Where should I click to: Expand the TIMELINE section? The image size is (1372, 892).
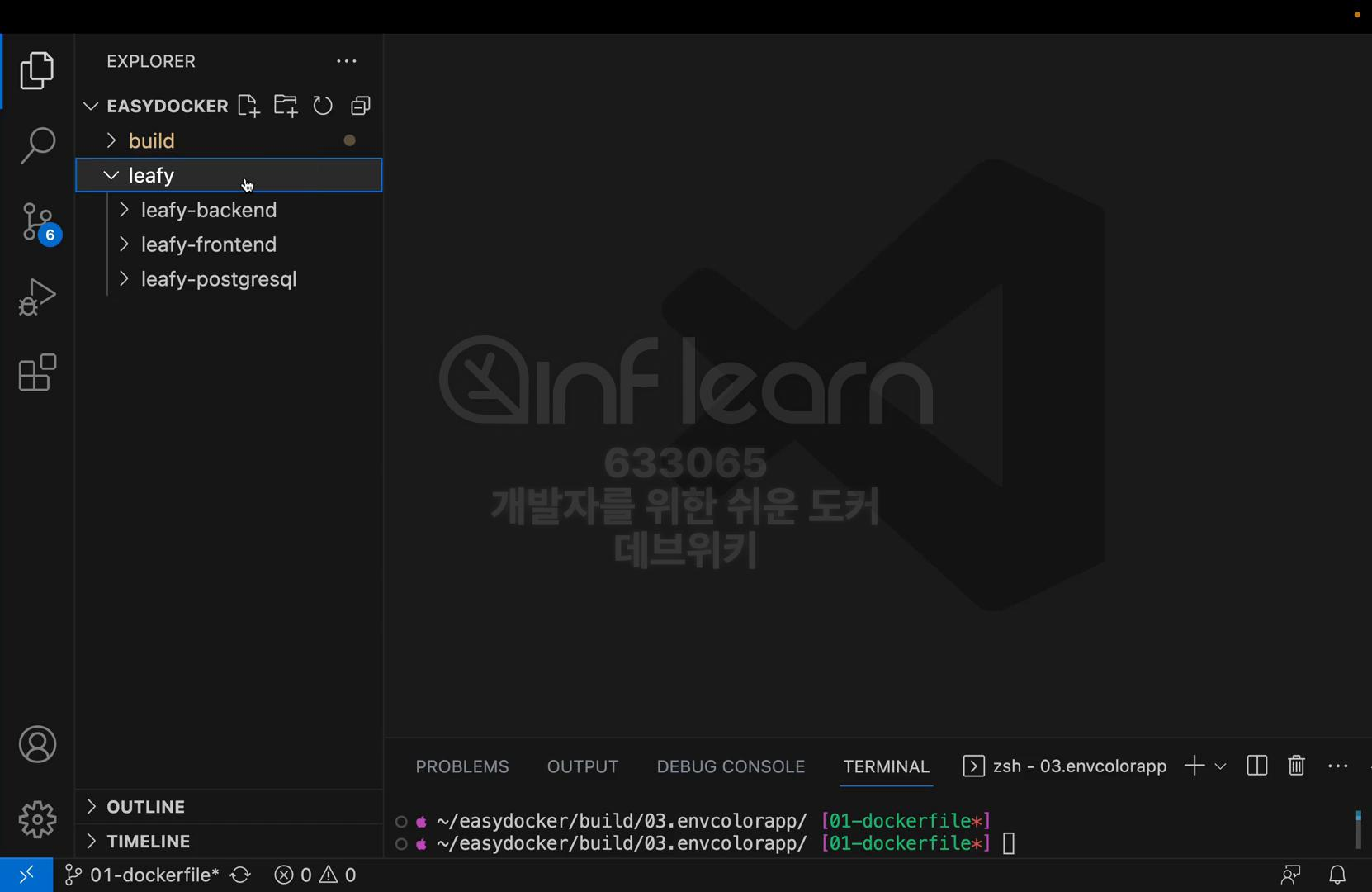(x=229, y=842)
